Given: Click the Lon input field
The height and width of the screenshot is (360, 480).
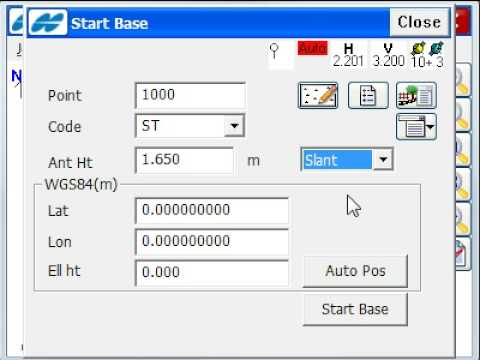Looking at the screenshot, I should coord(212,241).
